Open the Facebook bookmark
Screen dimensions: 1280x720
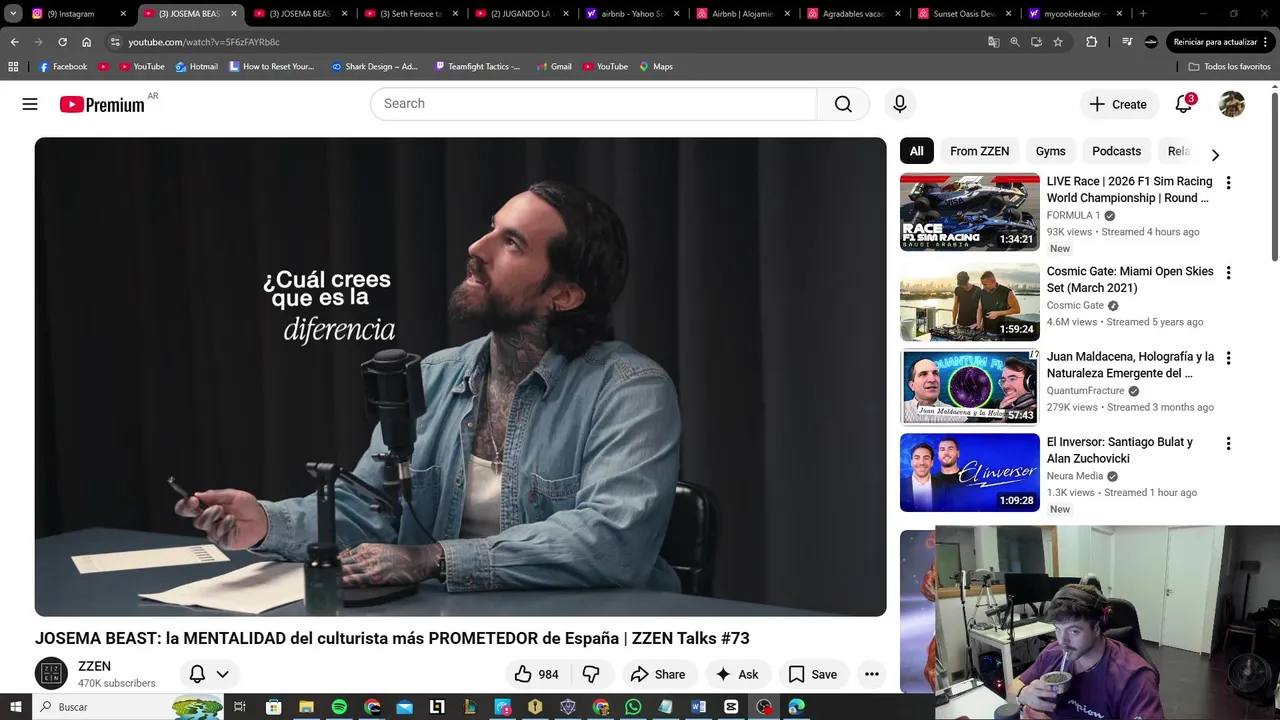pos(63,66)
